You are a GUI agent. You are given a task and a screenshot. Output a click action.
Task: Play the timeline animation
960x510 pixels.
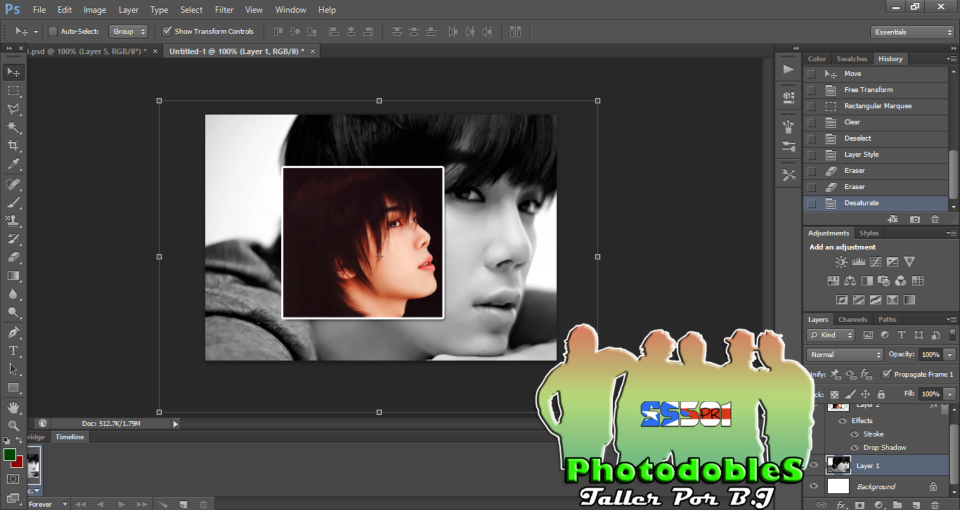(x=121, y=504)
